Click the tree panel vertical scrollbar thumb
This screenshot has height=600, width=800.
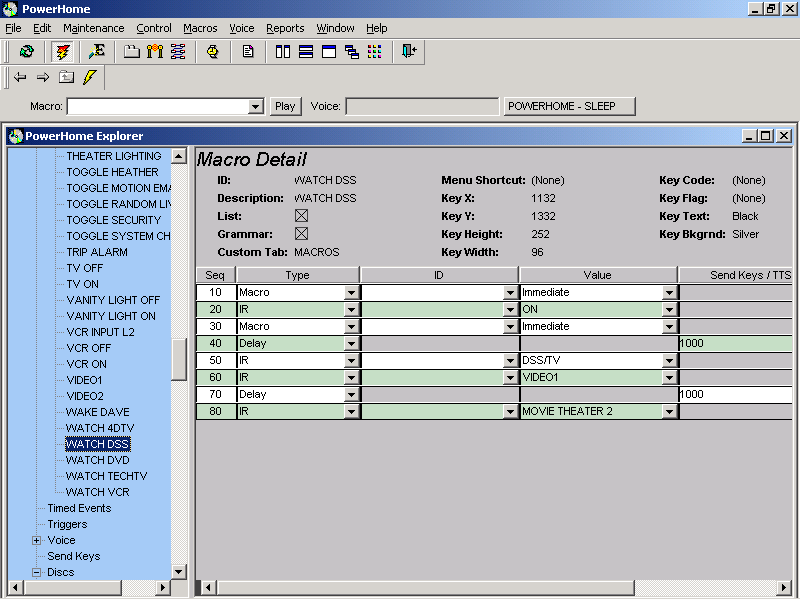pos(179,360)
